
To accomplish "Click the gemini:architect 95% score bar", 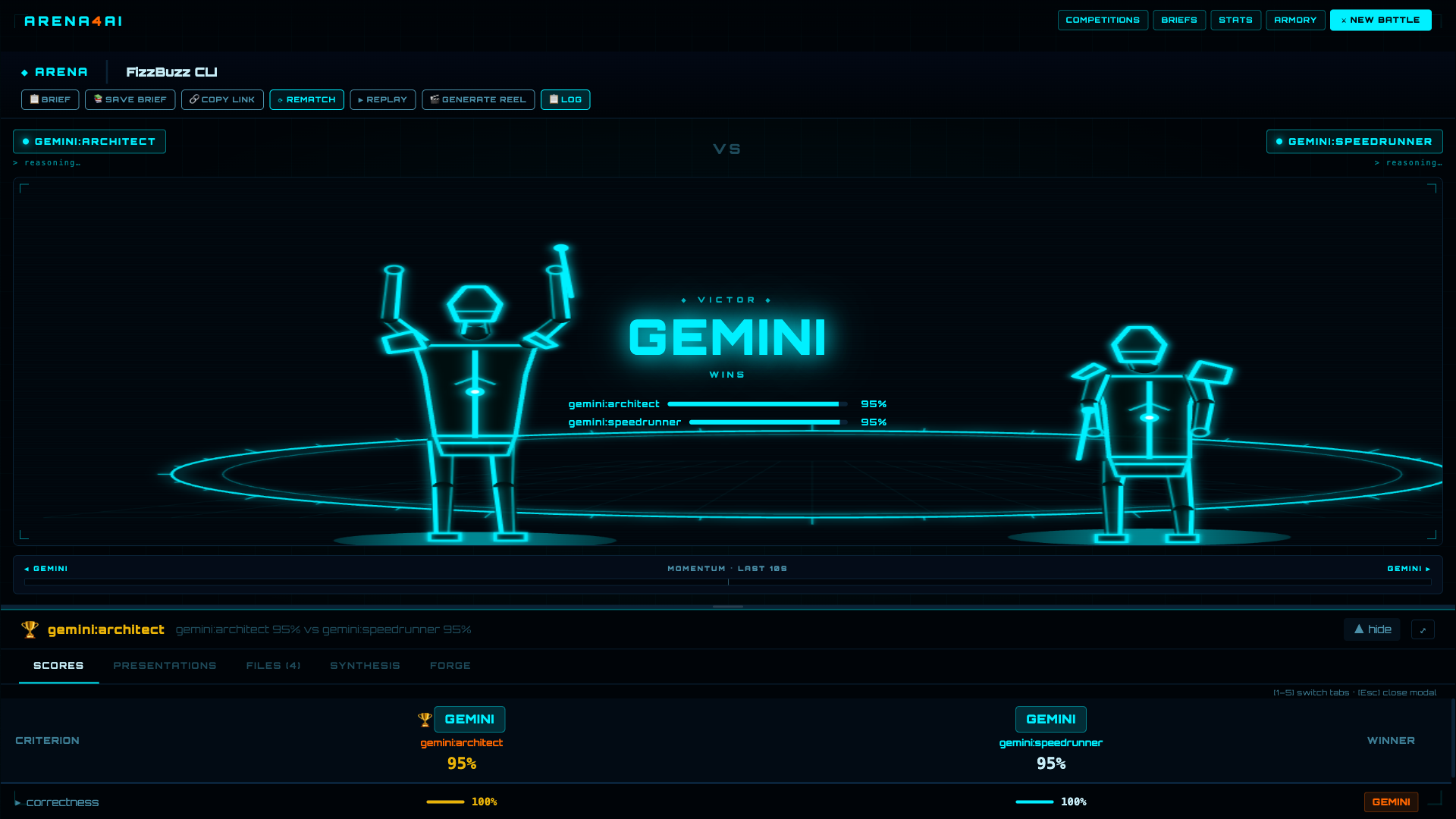I will click(757, 405).
